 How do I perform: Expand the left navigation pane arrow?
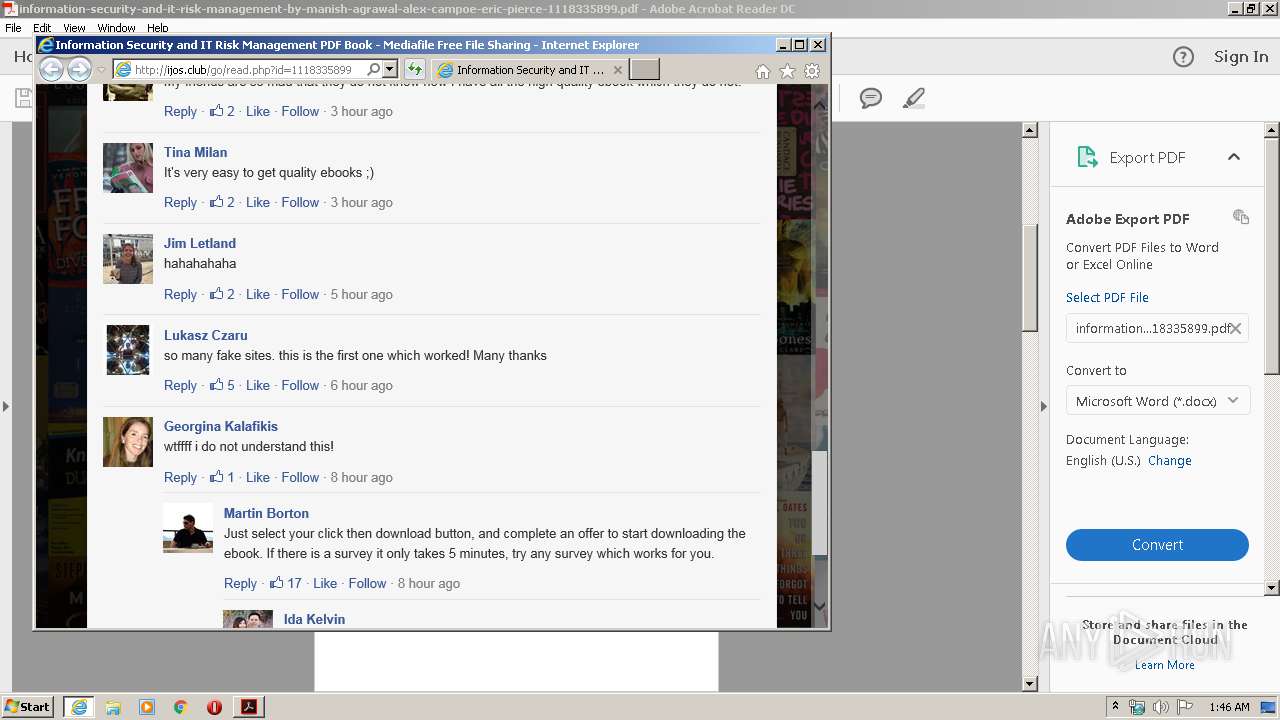click(x=5, y=406)
